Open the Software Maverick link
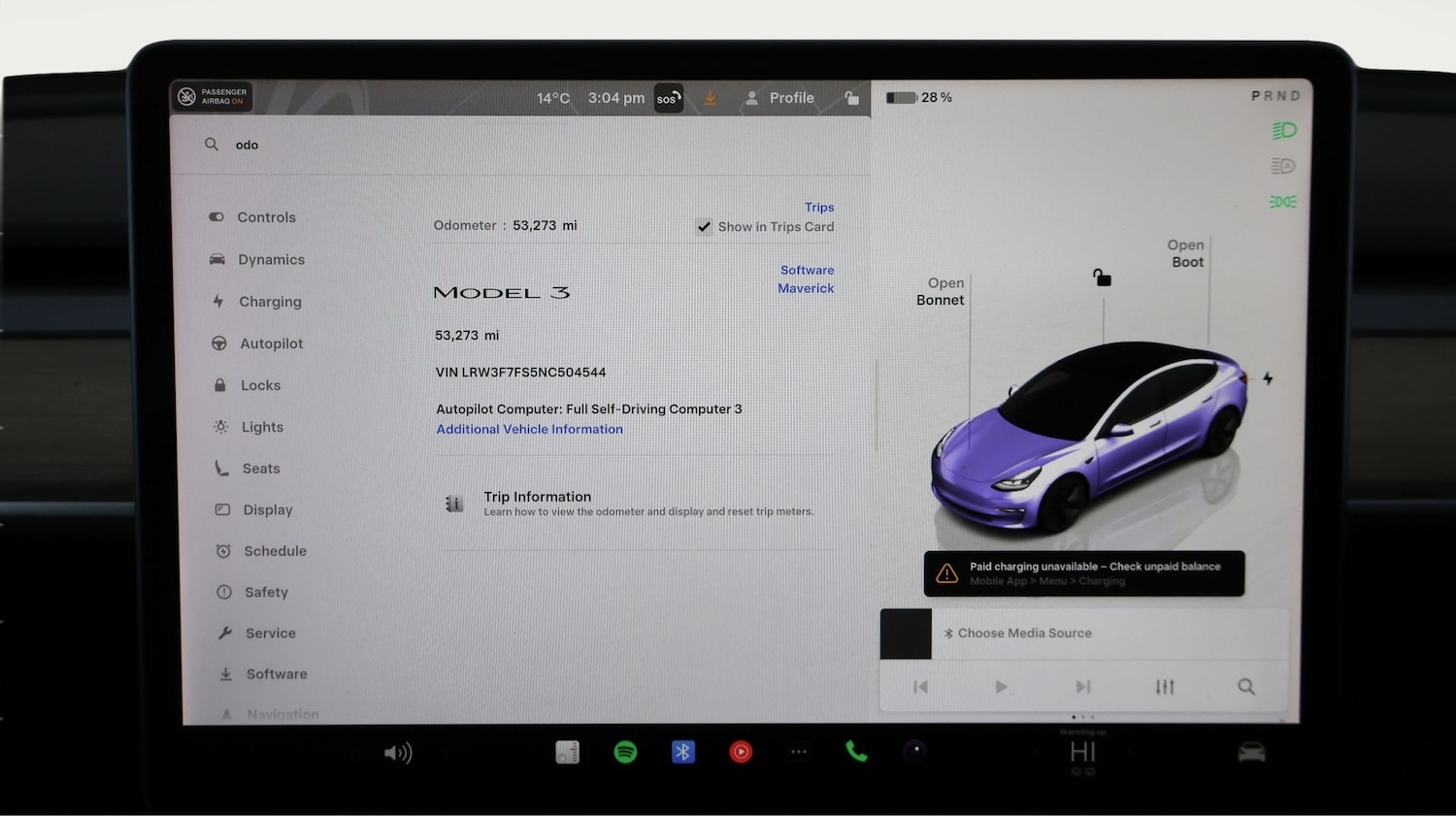 pyautogui.click(x=806, y=279)
